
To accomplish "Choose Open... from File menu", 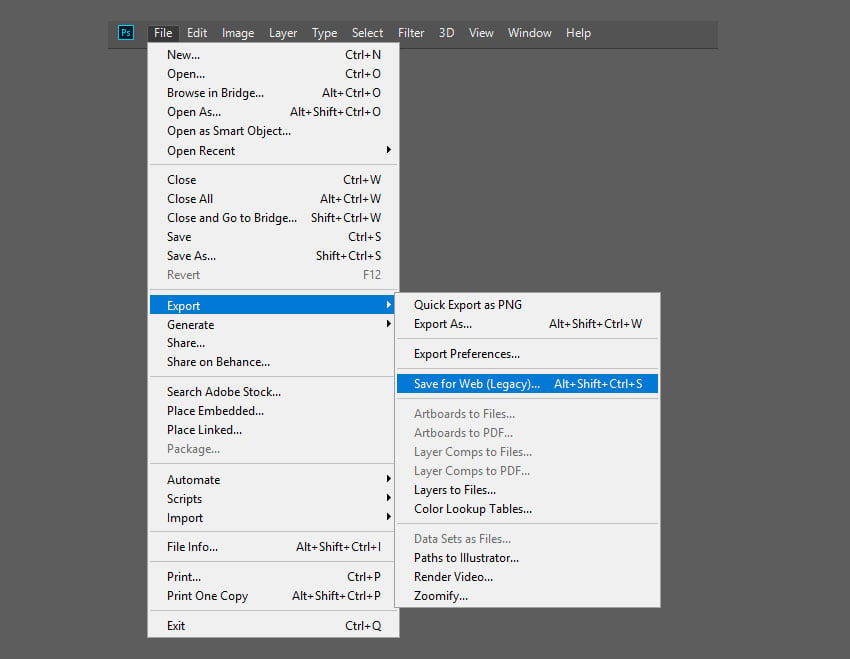I will pos(274,74).
